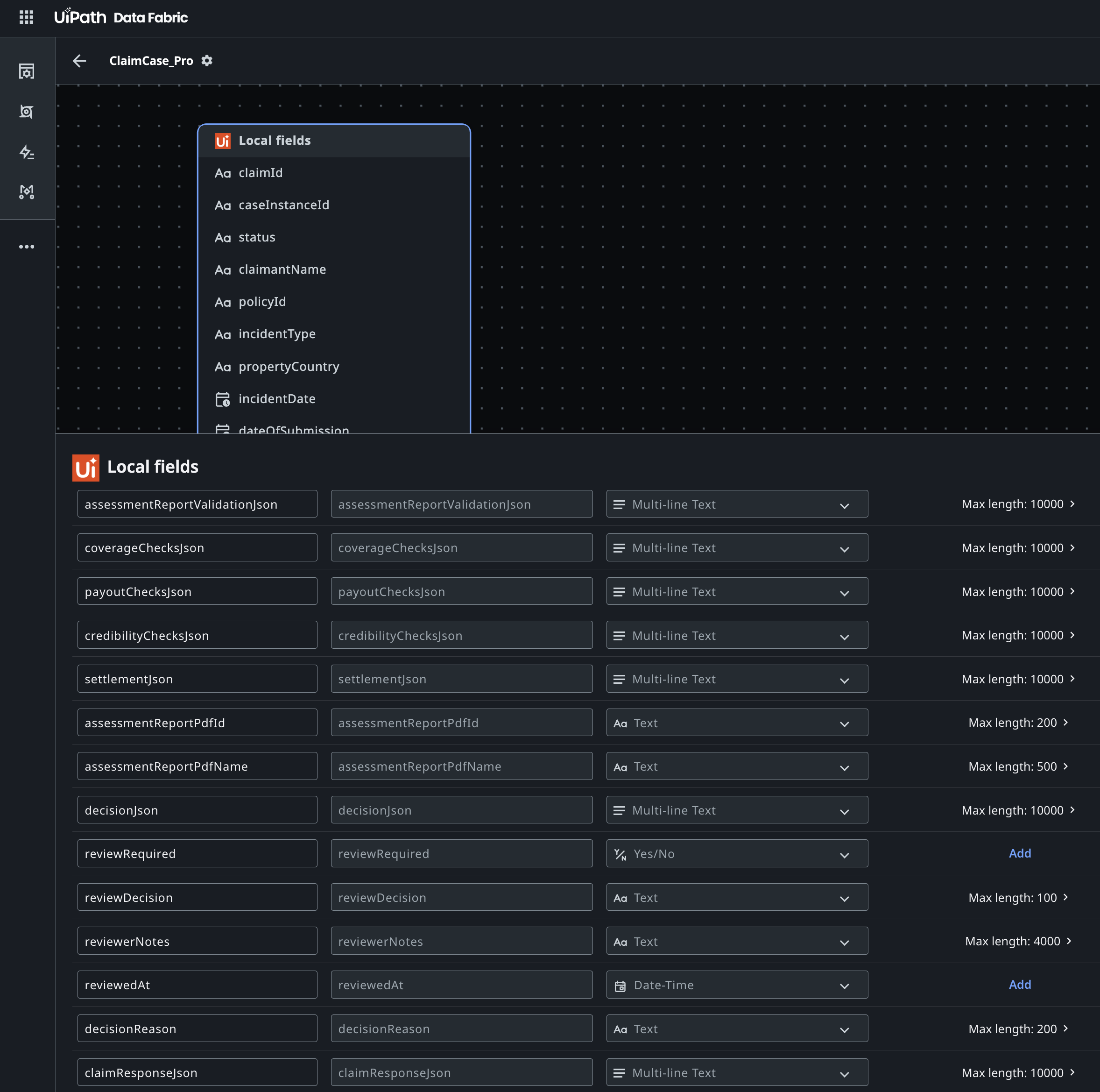Expand Max length 200 for assessmentReportPdfId
The height and width of the screenshot is (1092, 1100).
point(1019,723)
